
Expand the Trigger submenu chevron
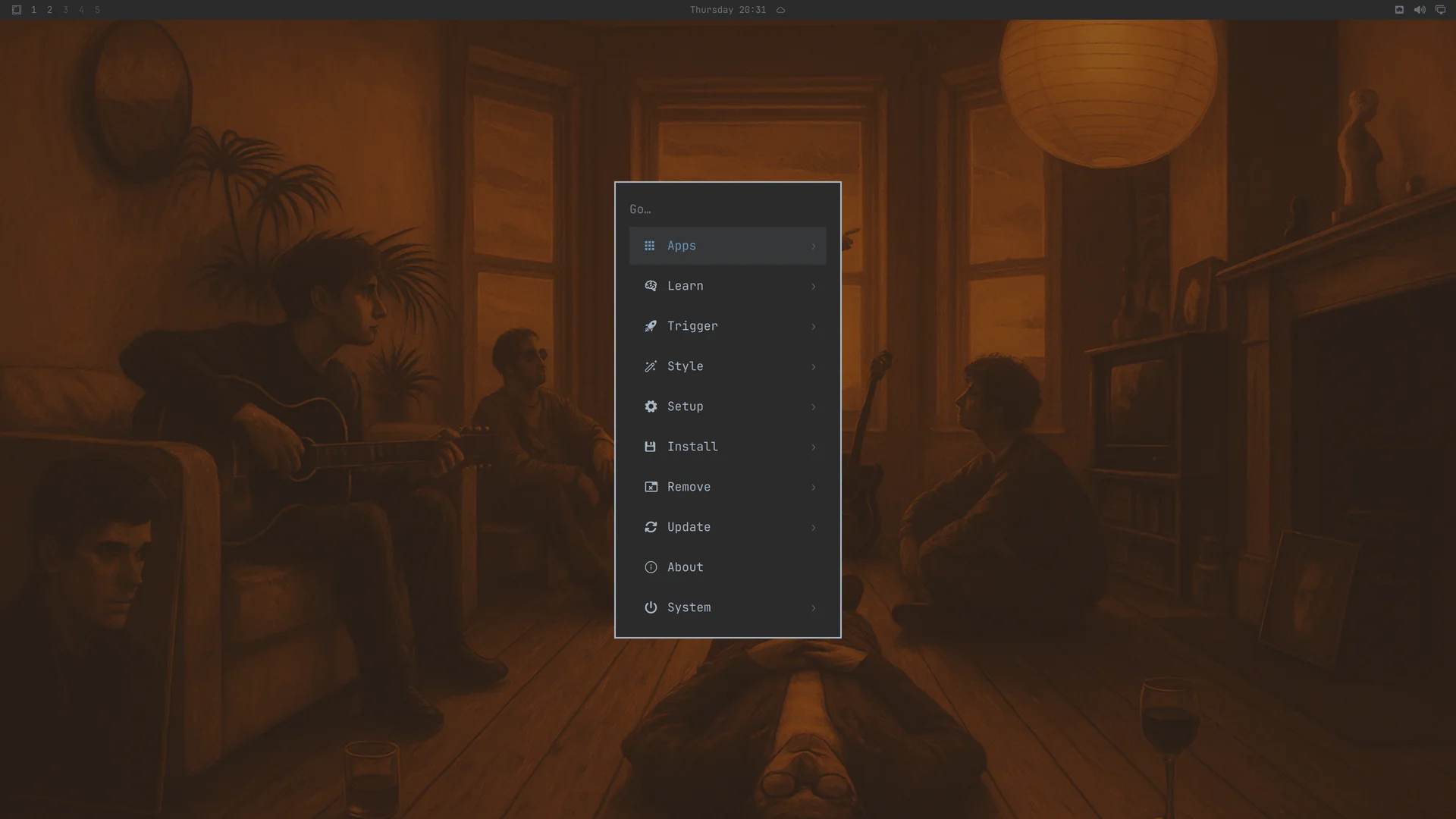pos(814,327)
